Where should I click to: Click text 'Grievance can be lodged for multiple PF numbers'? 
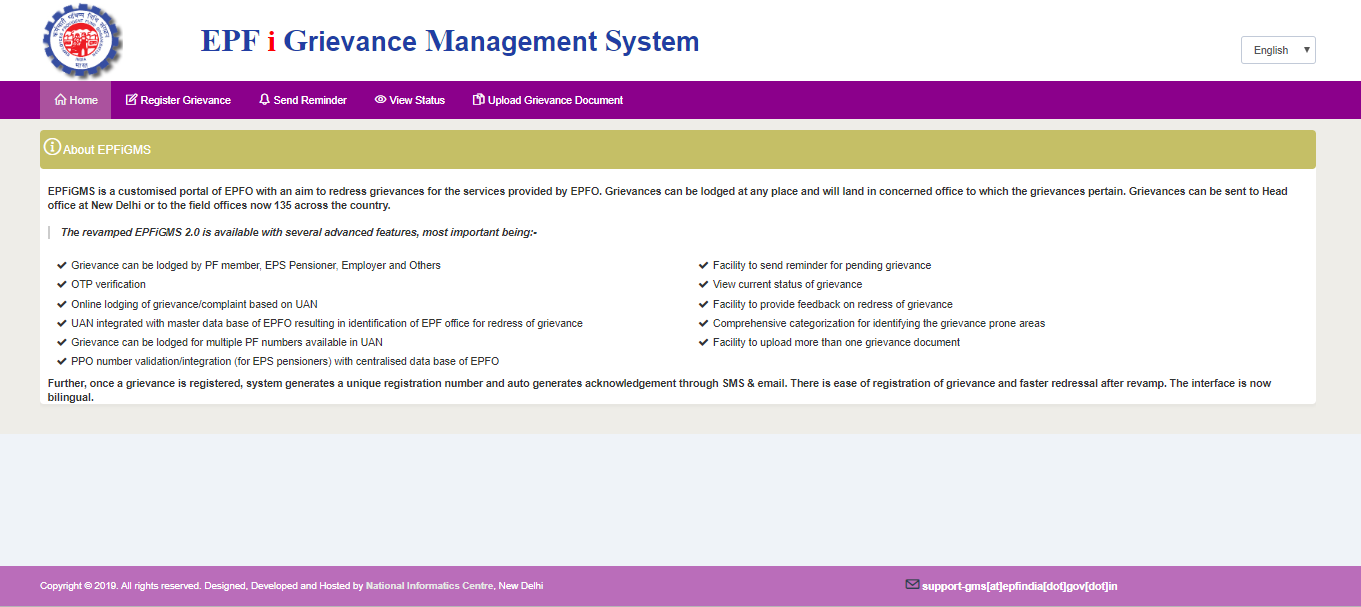click(x=227, y=342)
